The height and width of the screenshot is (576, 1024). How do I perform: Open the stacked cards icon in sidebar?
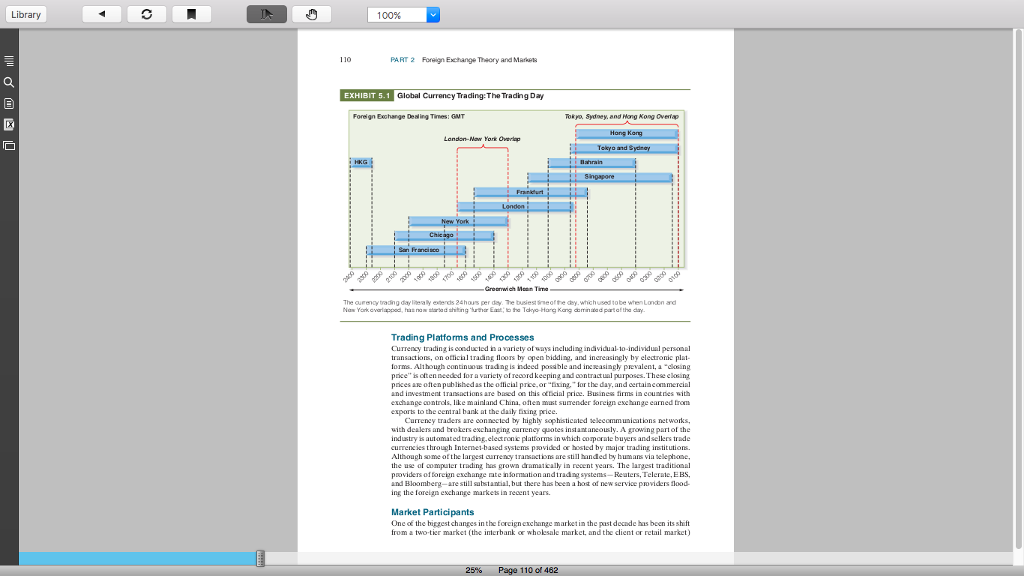click(9, 146)
